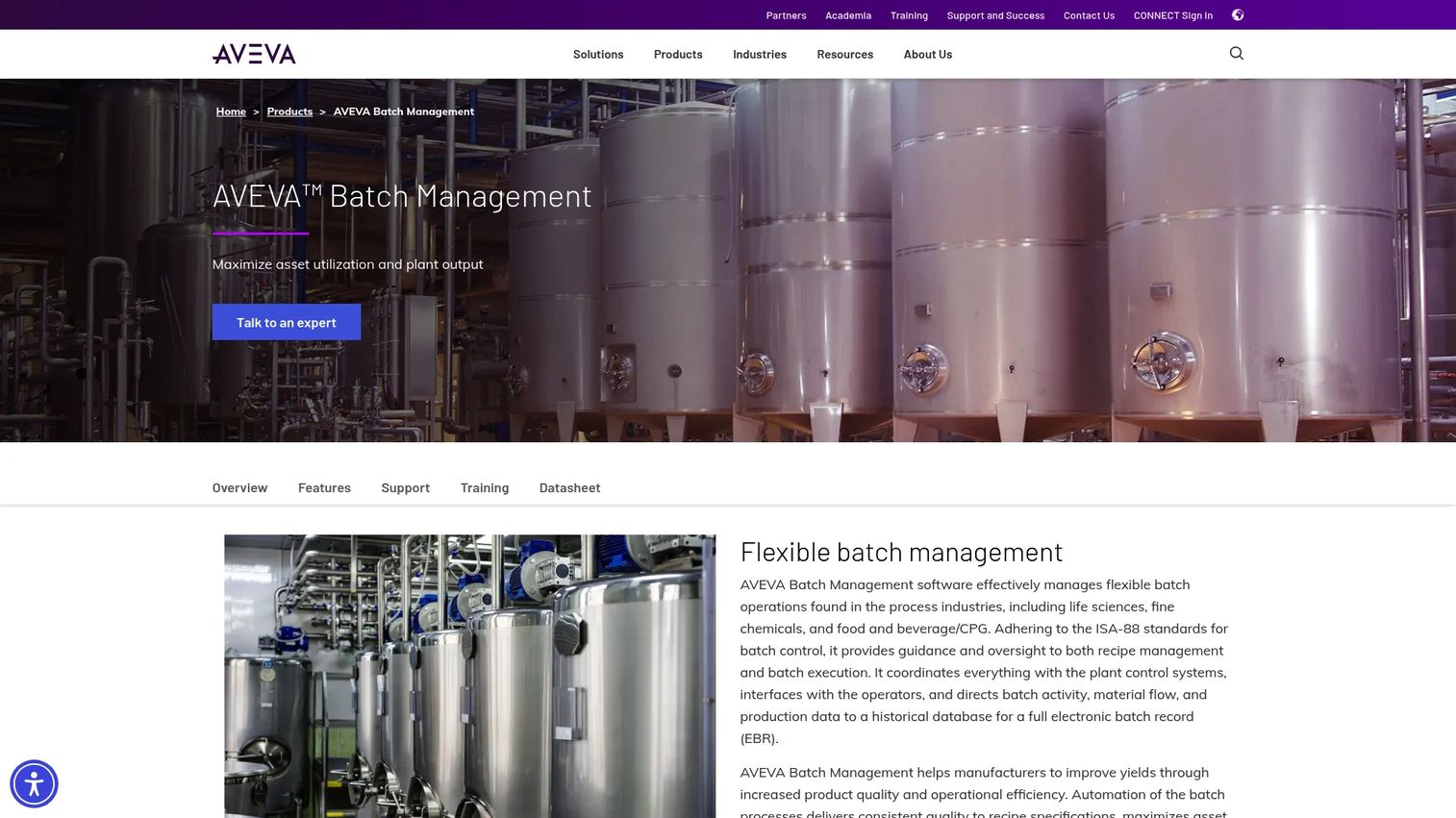Click the batch tanks photo thumbnail

[x=470, y=676]
